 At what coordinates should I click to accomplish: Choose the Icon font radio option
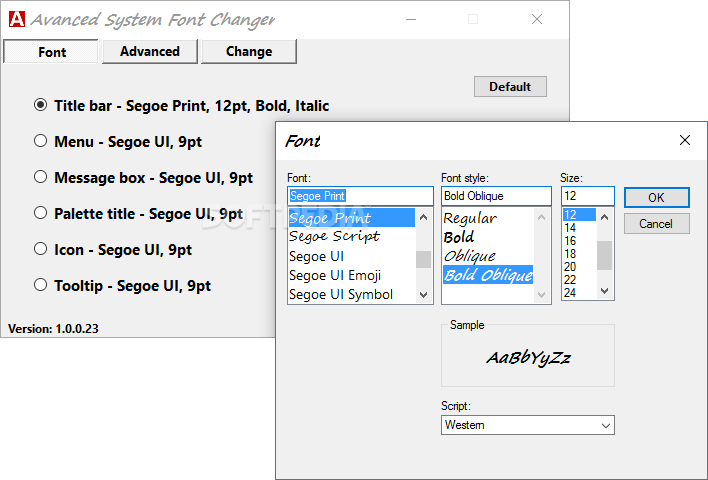click(40, 249)
